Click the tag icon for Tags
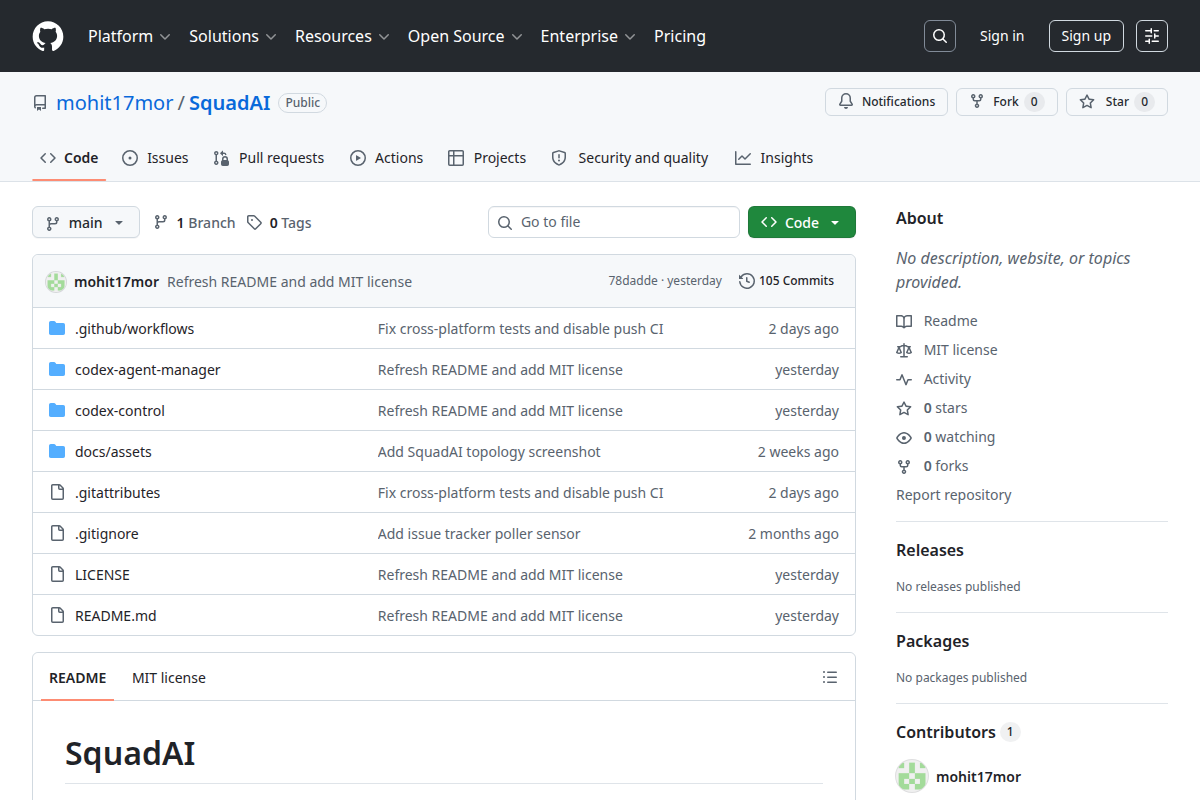Image resolution: width=1200 pixels, height=800 pixels. pos(255,223)
